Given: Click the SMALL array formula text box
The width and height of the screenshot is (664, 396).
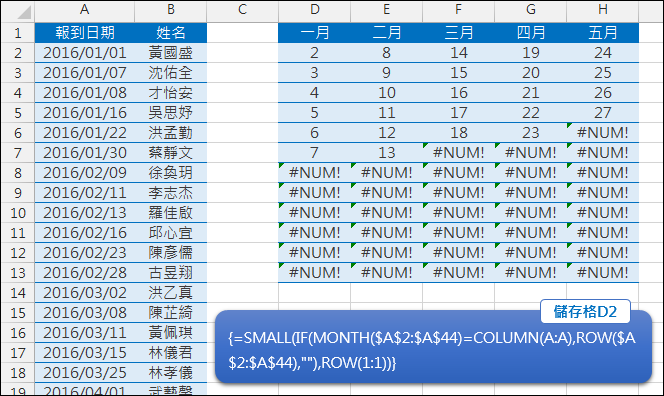Looking at the screenshot, I should (433, 347).
